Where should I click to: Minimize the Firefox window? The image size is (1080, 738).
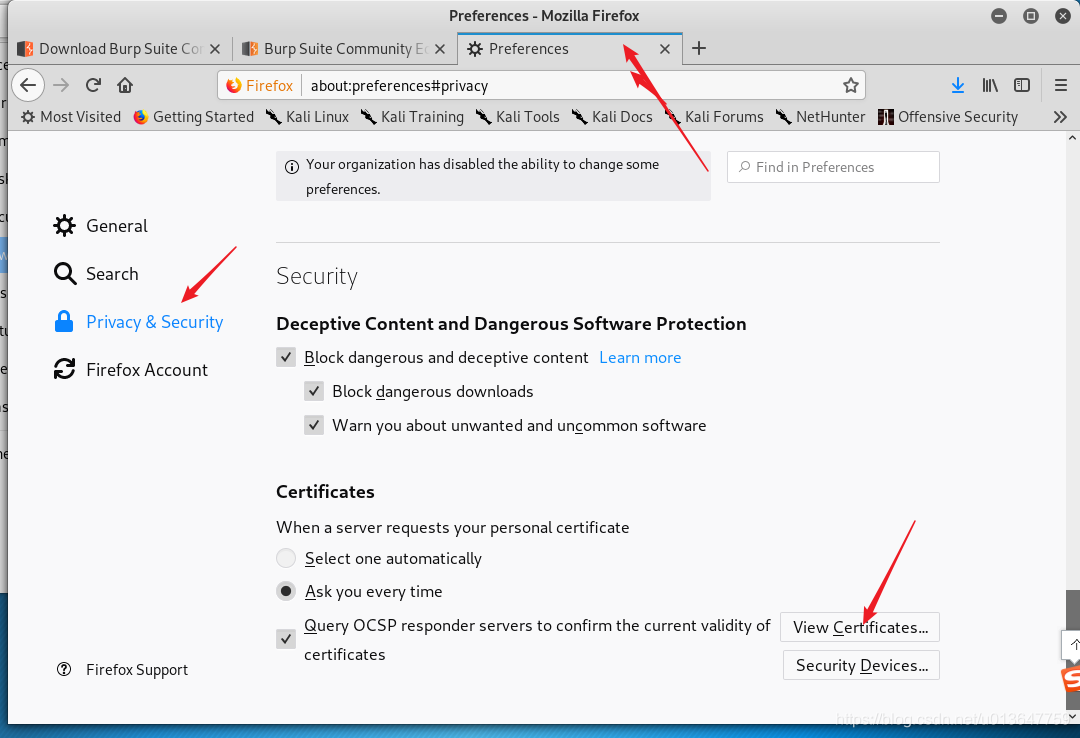[x=999, y=16]
